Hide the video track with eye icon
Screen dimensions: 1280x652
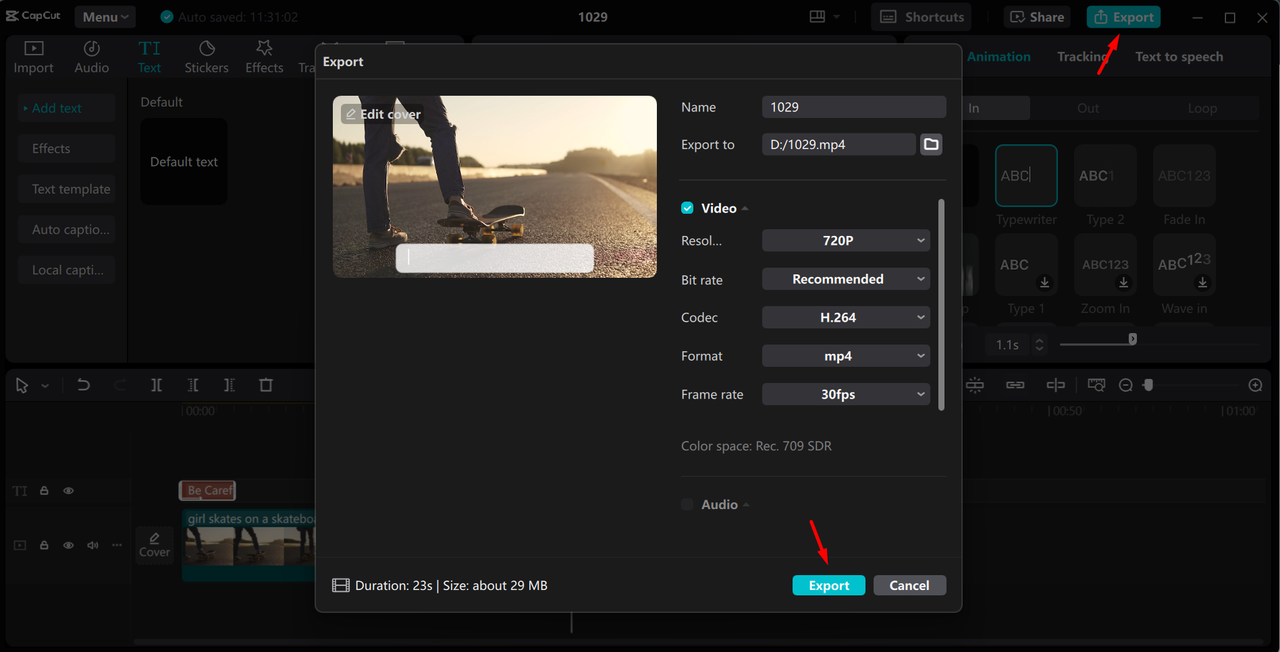tap(69, 545)
